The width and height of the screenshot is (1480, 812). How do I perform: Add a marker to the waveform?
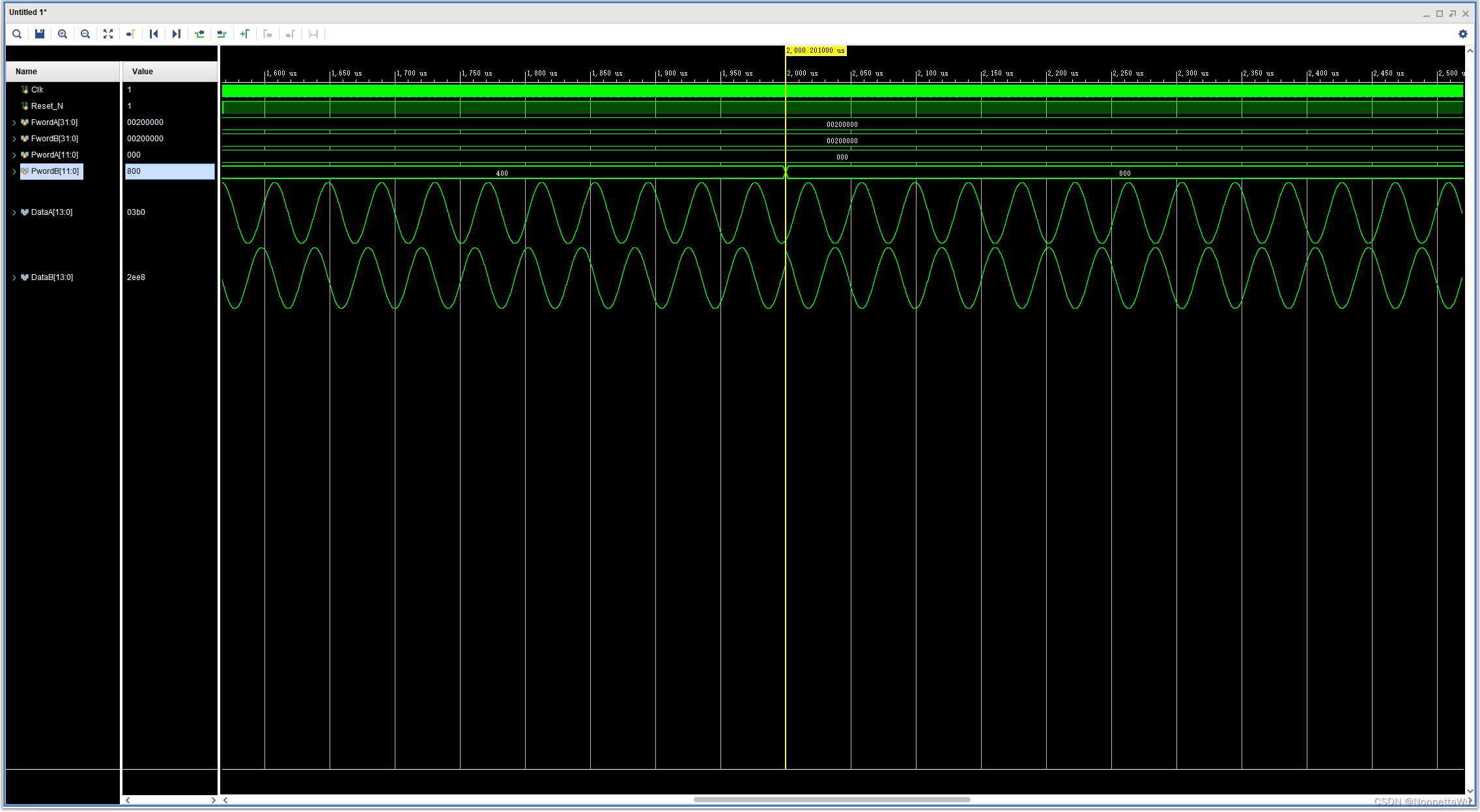[245, 34]
